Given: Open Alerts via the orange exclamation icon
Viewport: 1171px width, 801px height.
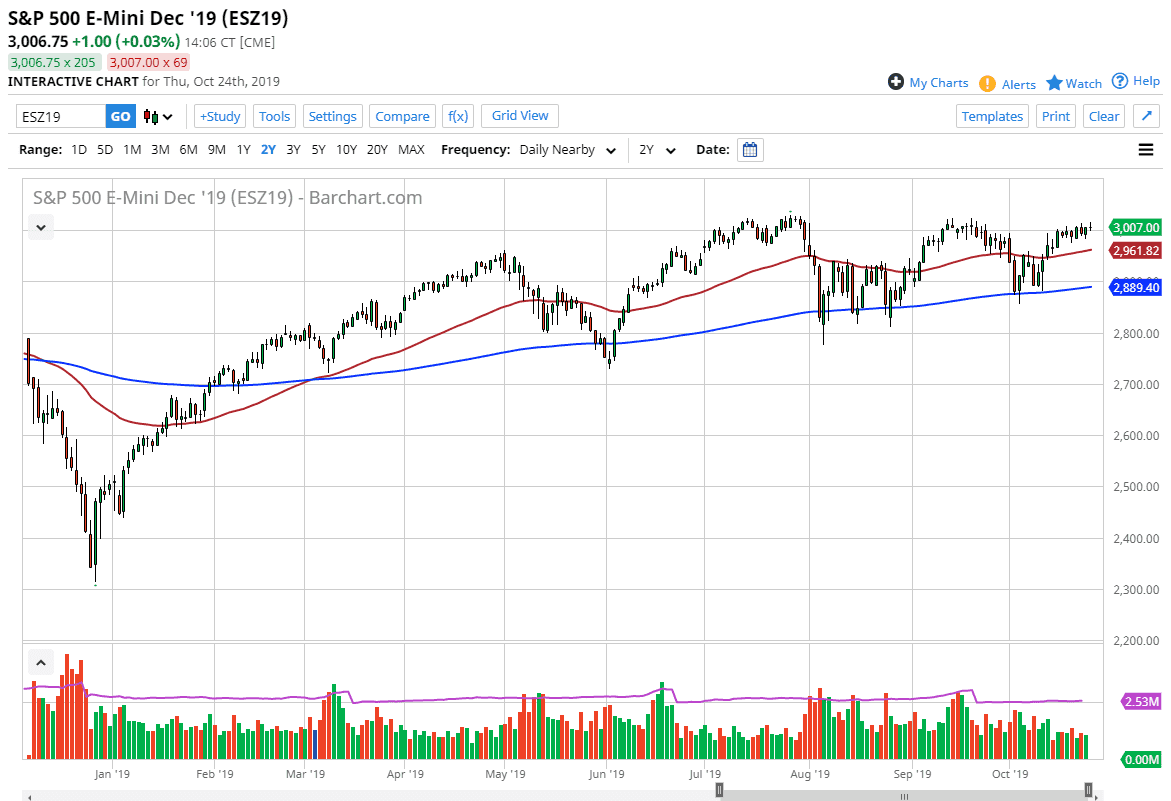Looking at the screenshot, I should [989, 83].
